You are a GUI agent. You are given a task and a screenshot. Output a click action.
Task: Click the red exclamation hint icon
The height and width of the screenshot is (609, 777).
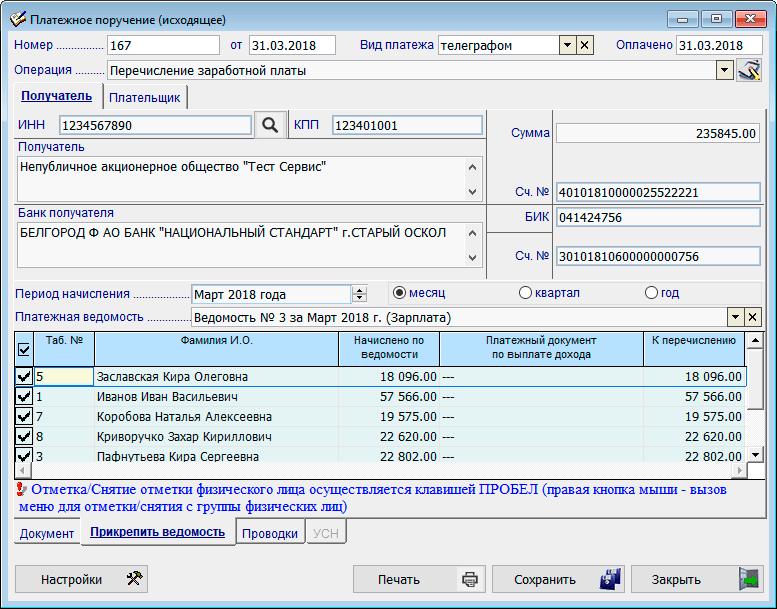click(x=21, y=490)
